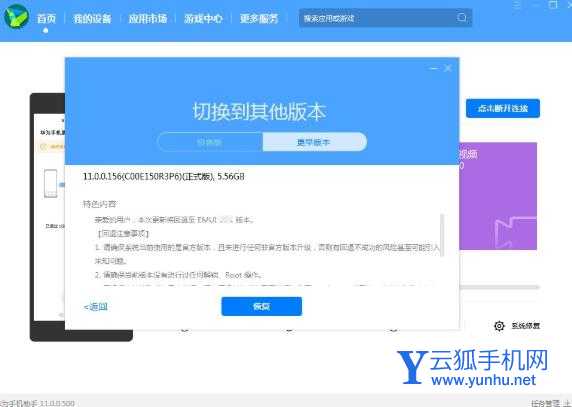The width and height of the screenshot is (572, 407).
Task: Go to 游戏中心 game center tab
Action: pyautogui.click(x=203, y=19)
